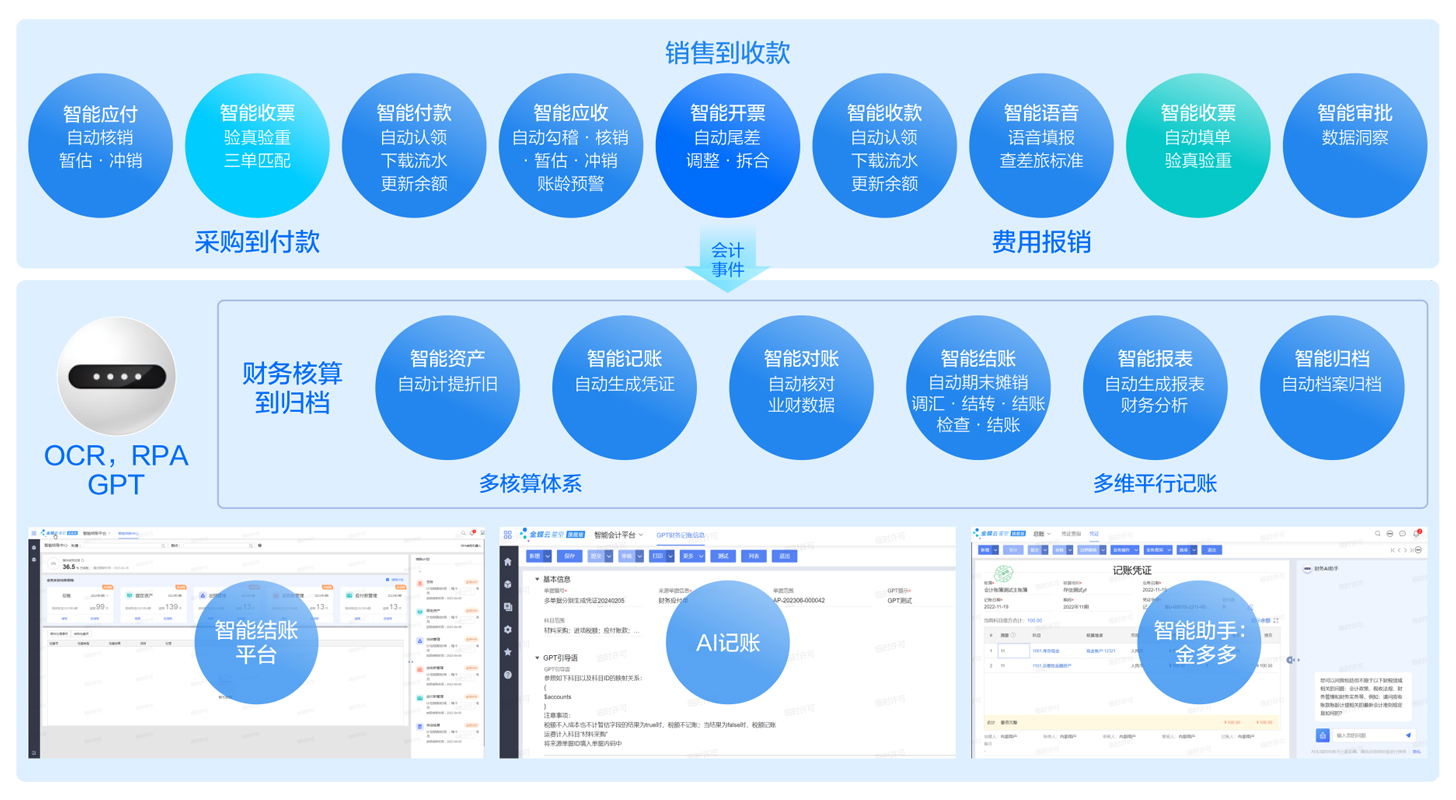1456x800 pixels.
Task: Switch to the 凭证查询 tab
Action: 1070,534
